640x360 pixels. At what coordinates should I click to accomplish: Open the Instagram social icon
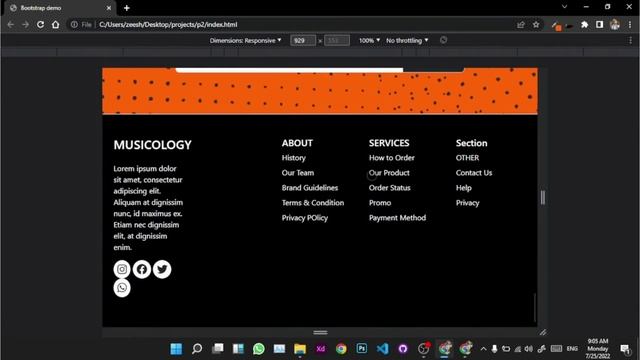(122, 269)
